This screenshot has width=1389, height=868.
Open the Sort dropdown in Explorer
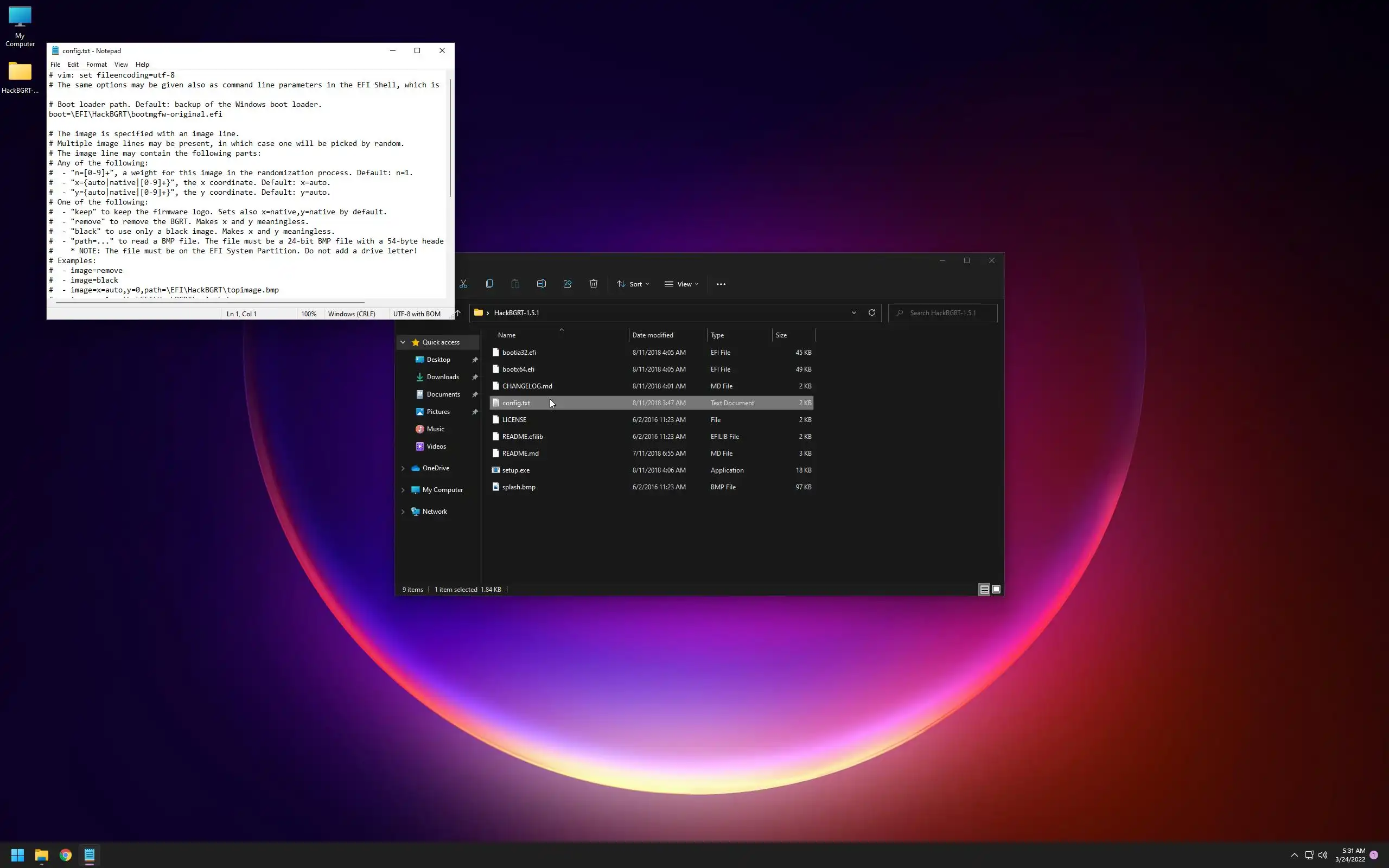pos(633,284)
